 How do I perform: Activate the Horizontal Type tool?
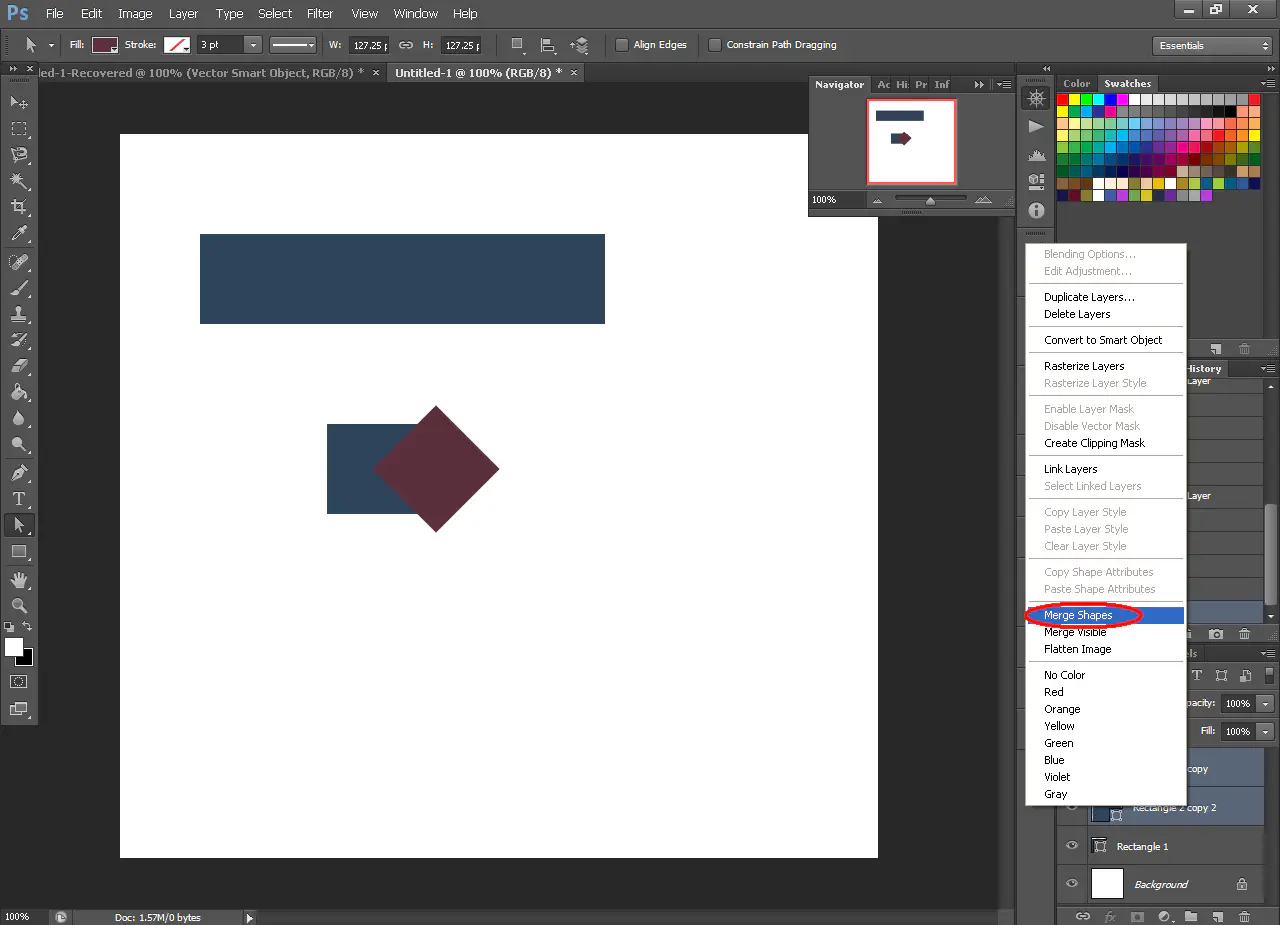click(19, 499)
